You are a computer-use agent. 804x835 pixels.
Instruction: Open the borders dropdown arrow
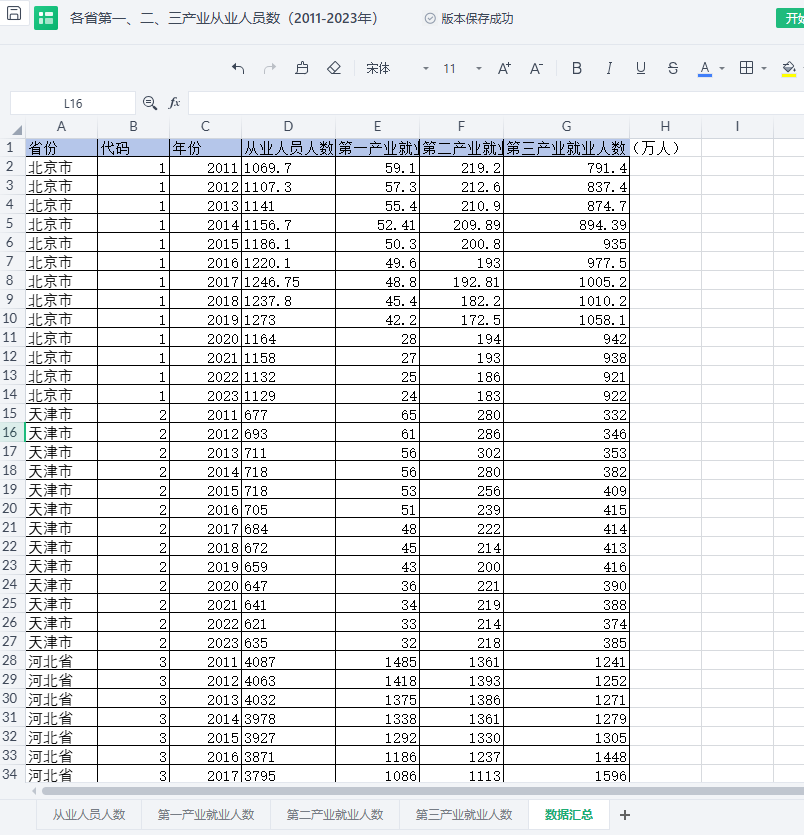pos(764,69)
